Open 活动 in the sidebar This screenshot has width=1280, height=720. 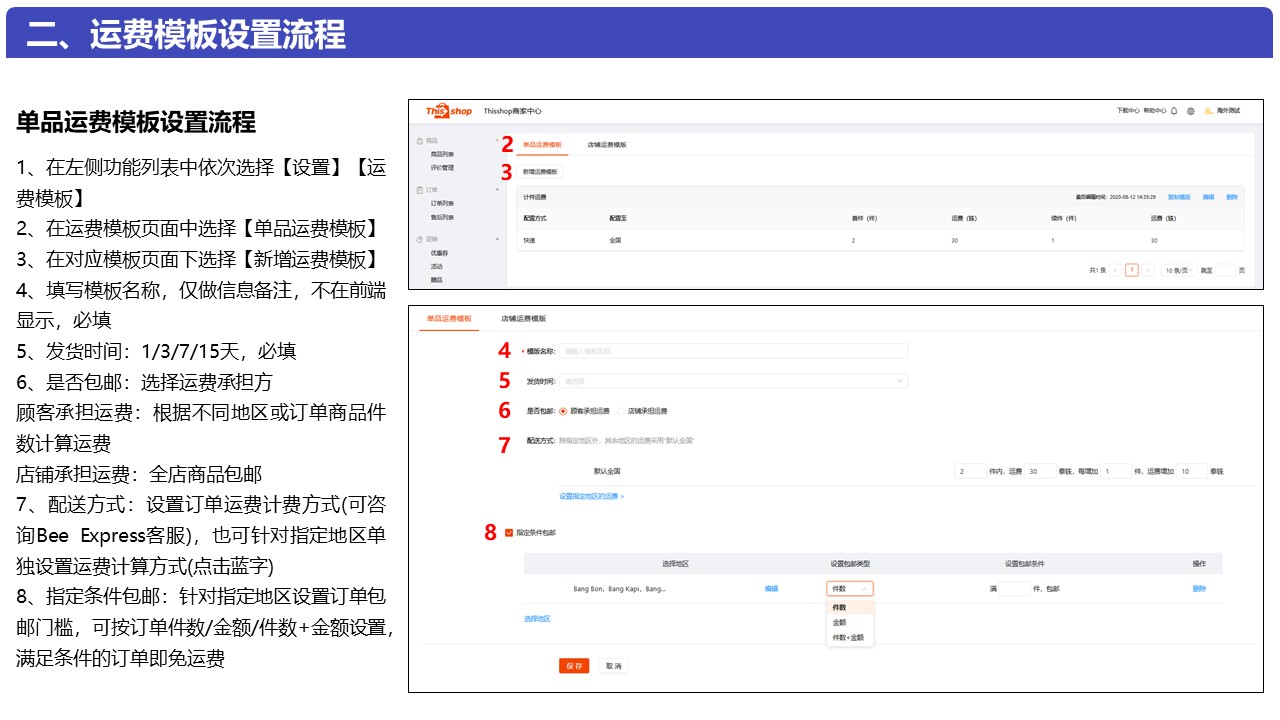tap(436, 266)
